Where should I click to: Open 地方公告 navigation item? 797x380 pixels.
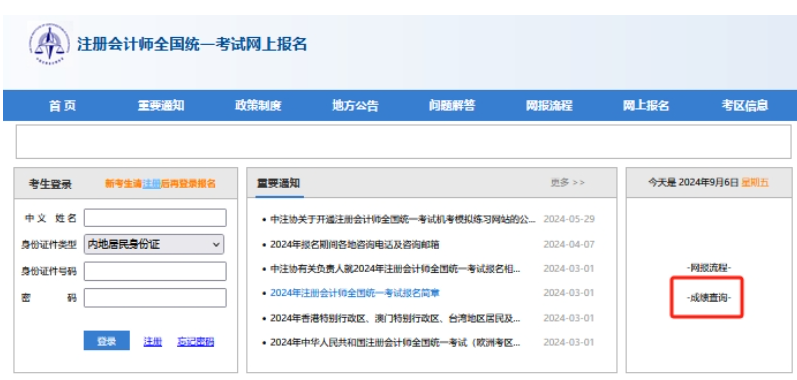point(355,106)
